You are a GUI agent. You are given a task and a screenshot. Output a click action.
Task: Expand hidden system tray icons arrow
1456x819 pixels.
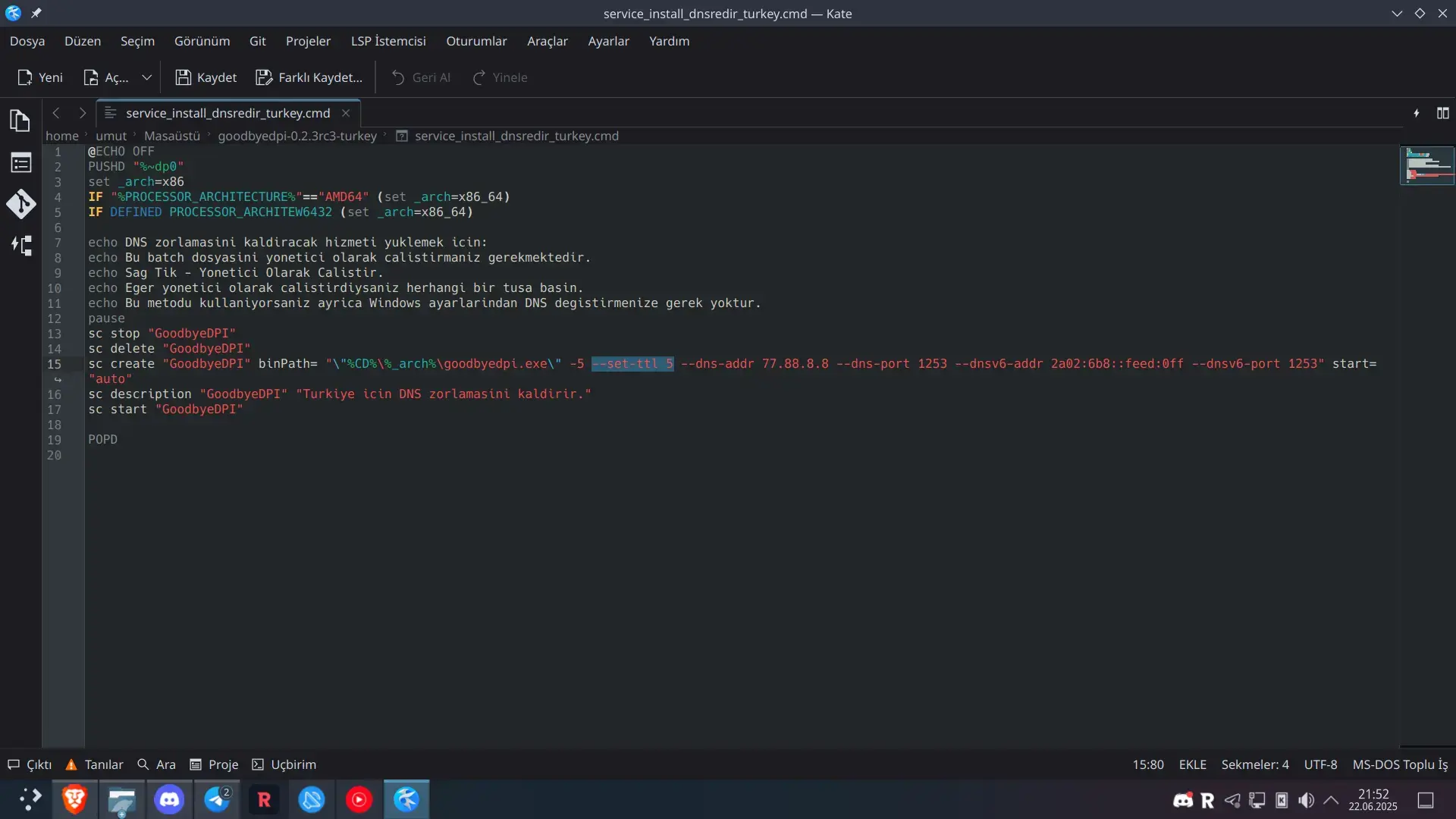coord(1331,800)
